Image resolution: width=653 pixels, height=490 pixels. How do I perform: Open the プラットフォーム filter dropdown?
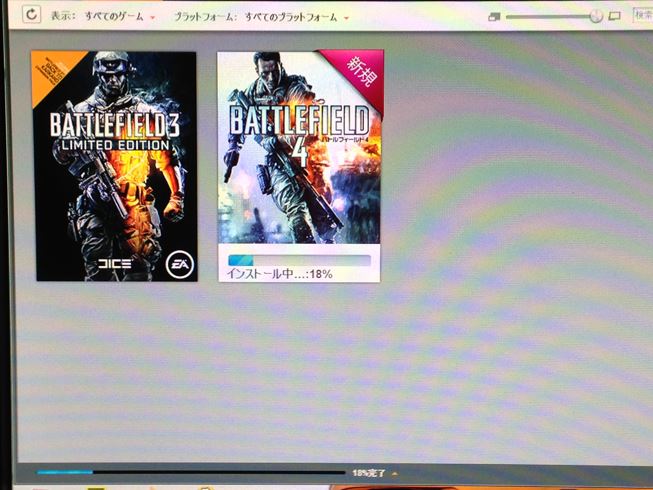click(x=261, y=17)
